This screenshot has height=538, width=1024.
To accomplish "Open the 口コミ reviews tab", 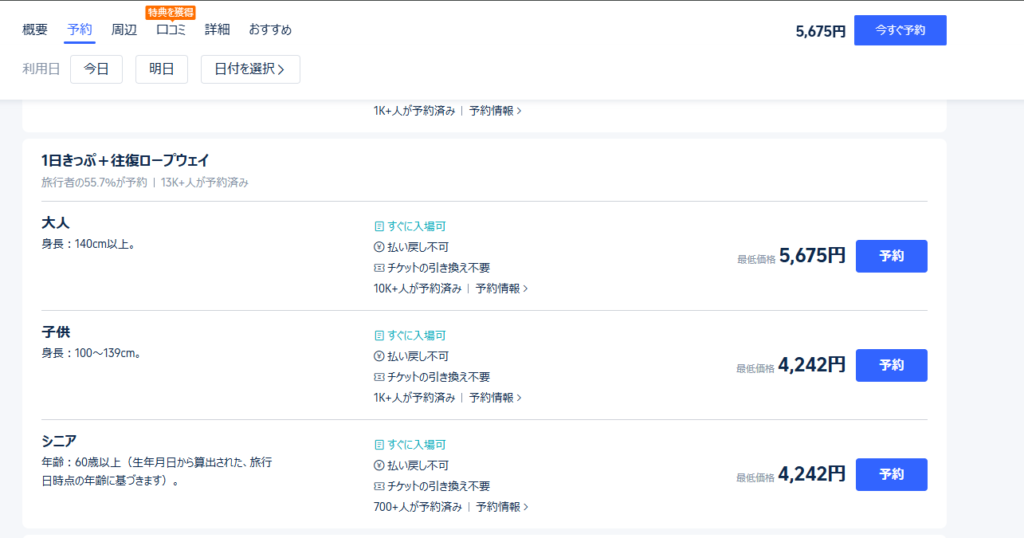I will (171, 30).
